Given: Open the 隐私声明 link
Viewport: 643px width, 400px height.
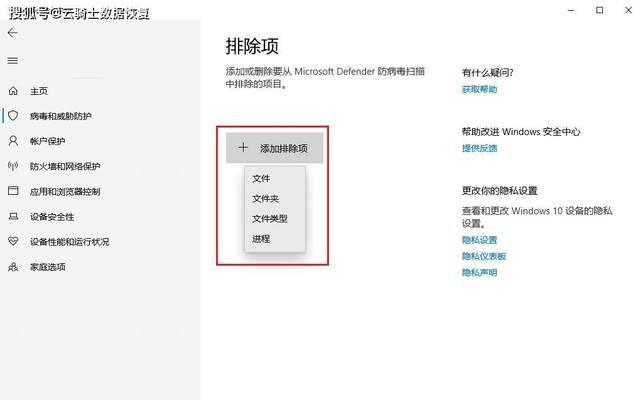Looking at the screenshot, I should tap(479, 273).
